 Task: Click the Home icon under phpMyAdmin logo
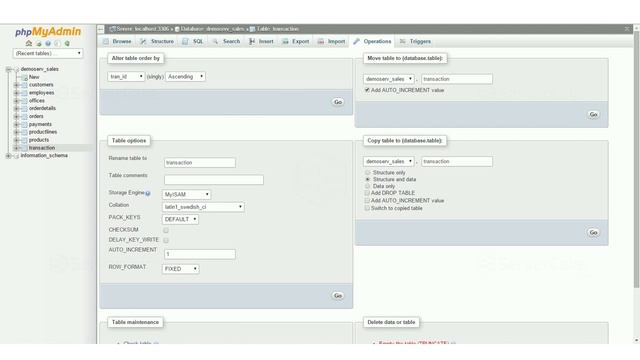pyautogui.click(x=29, y=43)
